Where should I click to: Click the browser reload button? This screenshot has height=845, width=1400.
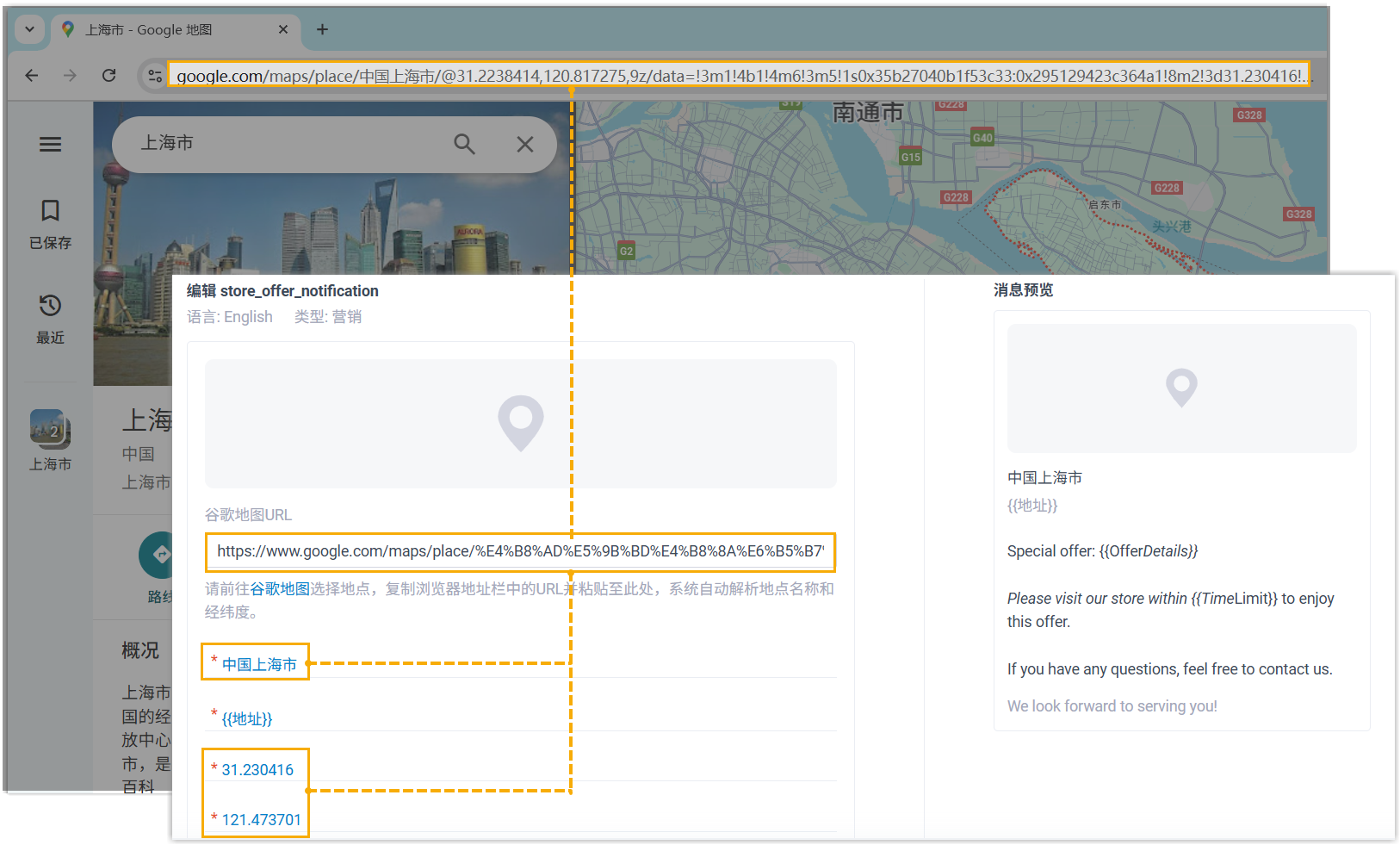click(x=108, y=76)
